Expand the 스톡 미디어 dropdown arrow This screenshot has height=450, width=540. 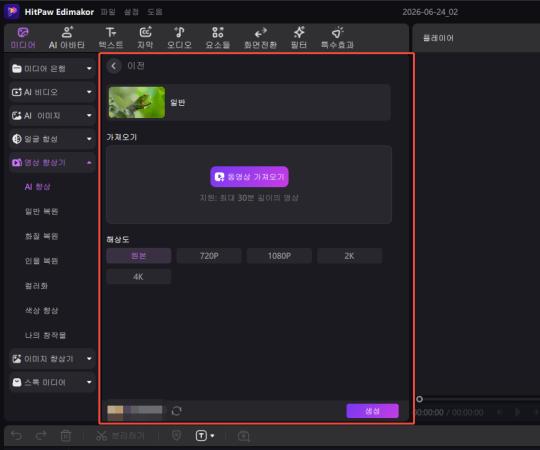point(89,382)
